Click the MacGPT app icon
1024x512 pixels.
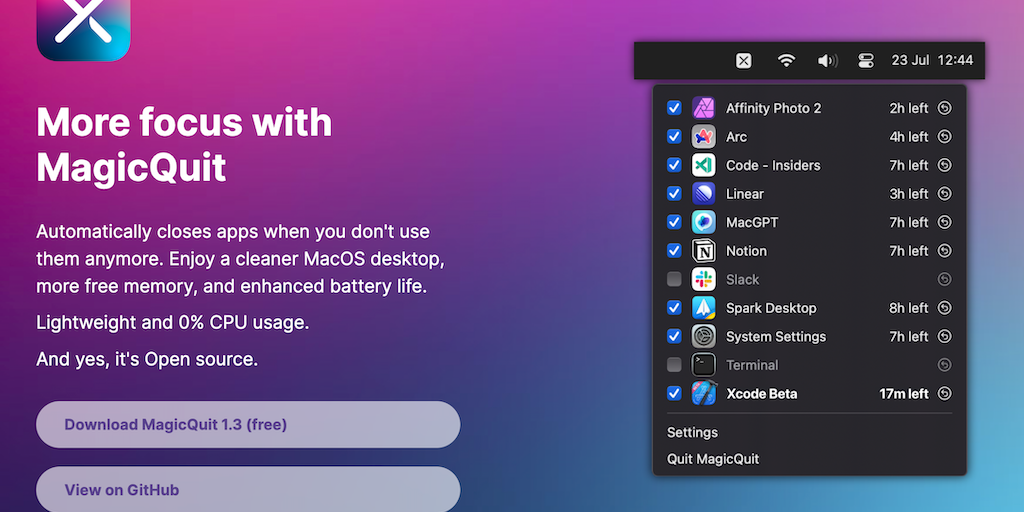coord(703,222)
